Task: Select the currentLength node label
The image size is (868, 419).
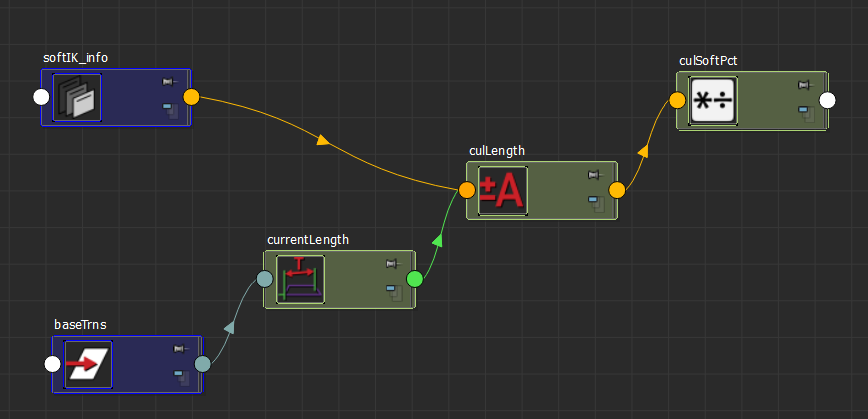Action: click(x=308, y=240)
